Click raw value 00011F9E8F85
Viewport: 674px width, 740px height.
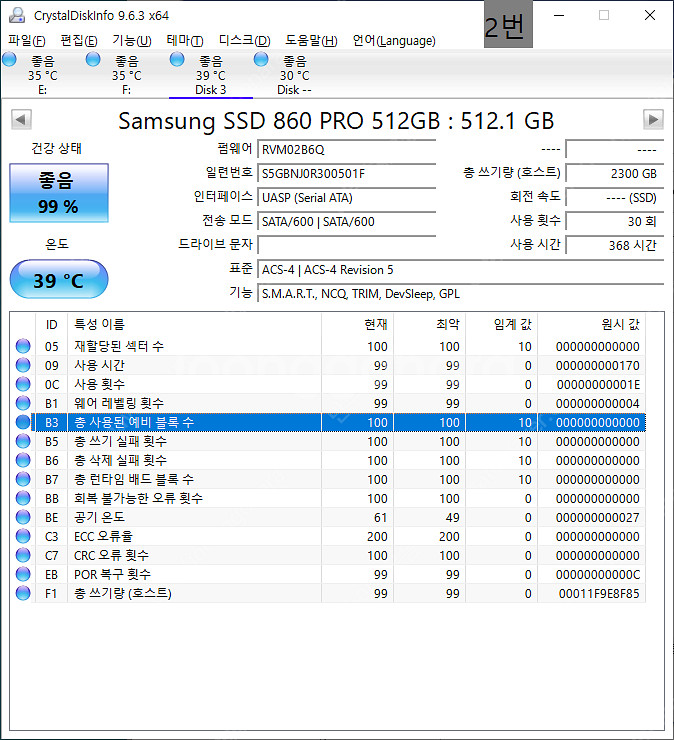(599, 593)
